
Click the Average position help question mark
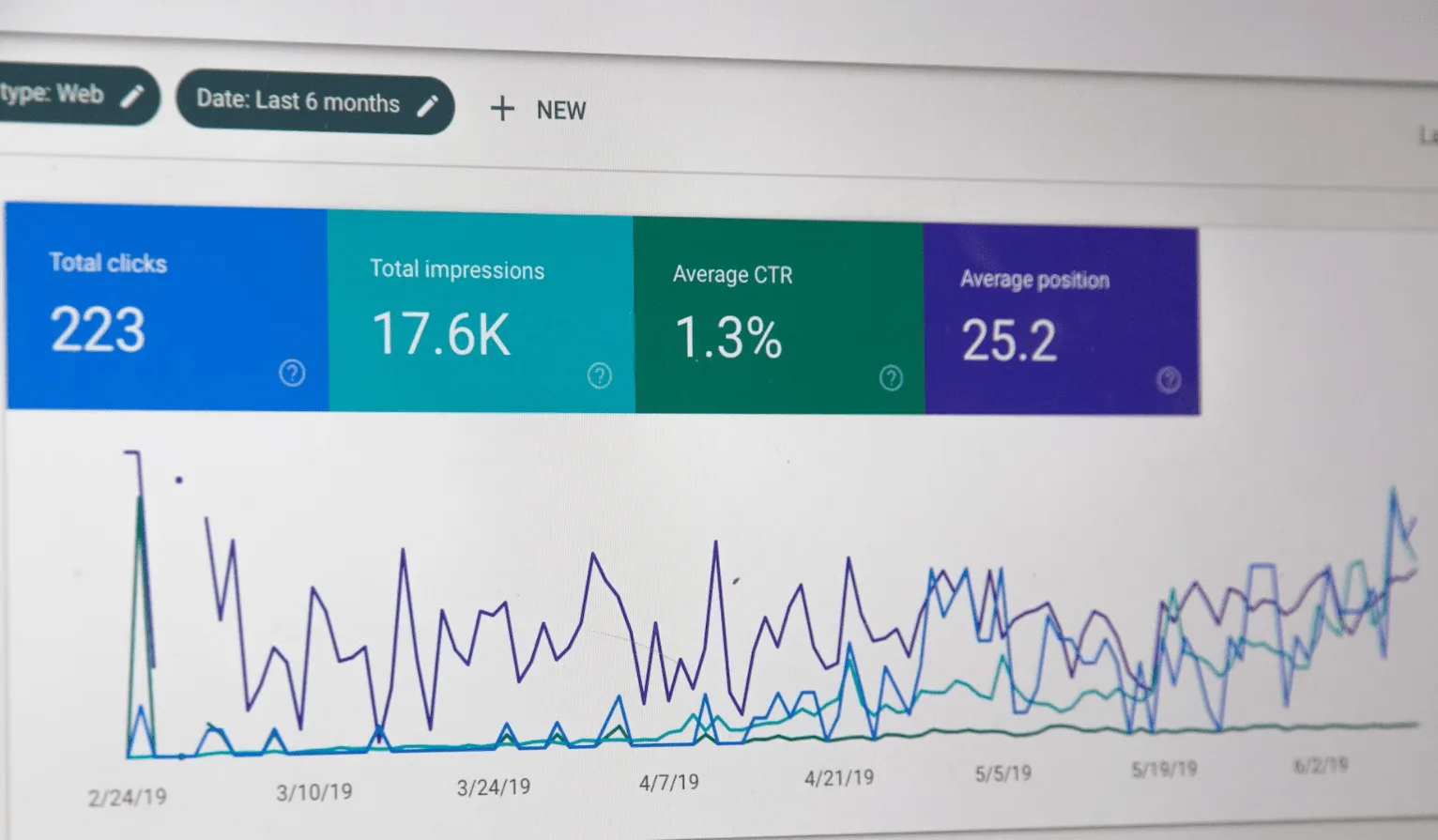[1168, 380]
